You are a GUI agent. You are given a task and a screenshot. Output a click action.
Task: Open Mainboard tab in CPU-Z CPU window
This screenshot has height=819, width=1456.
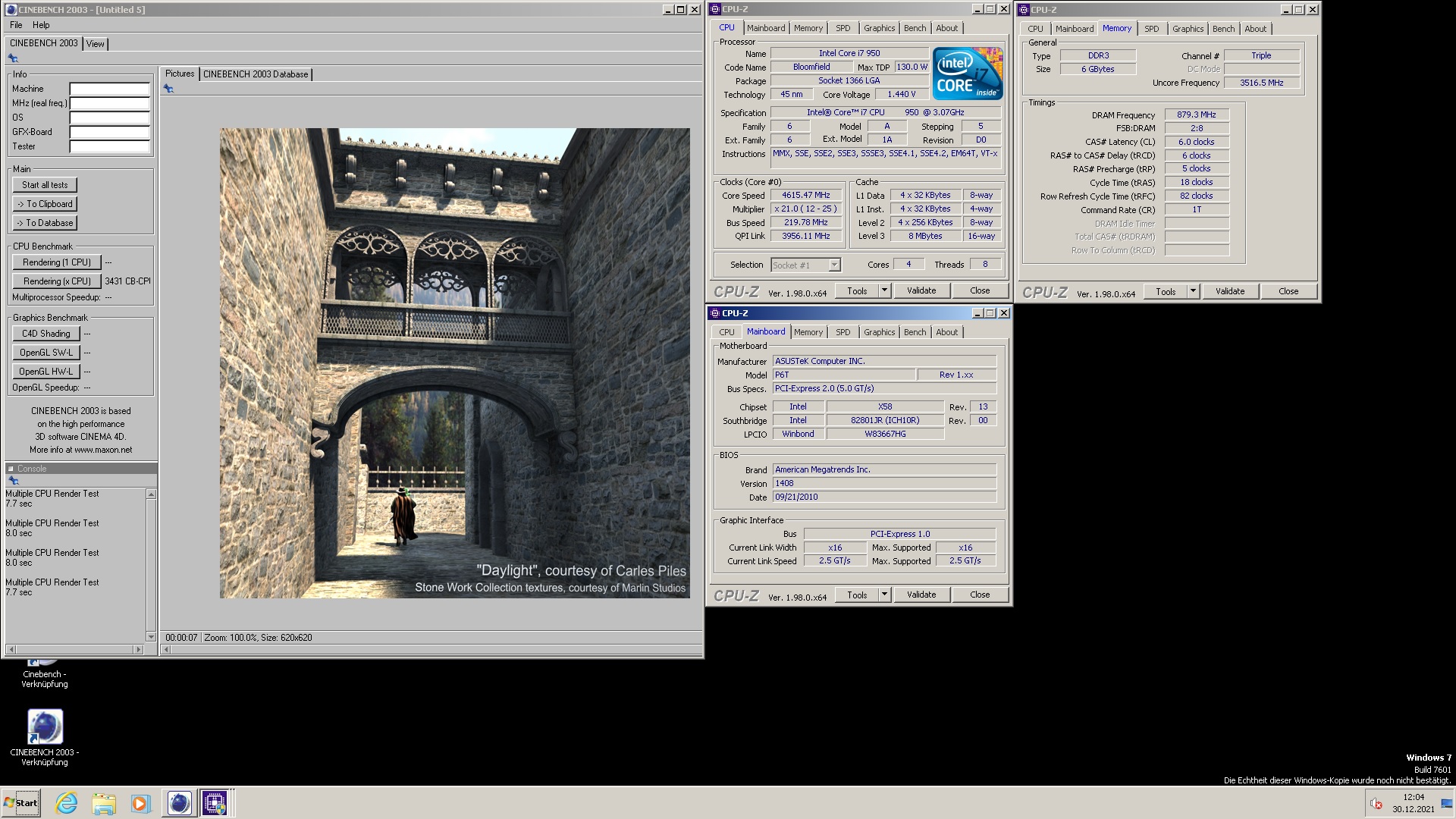[766, 28]
